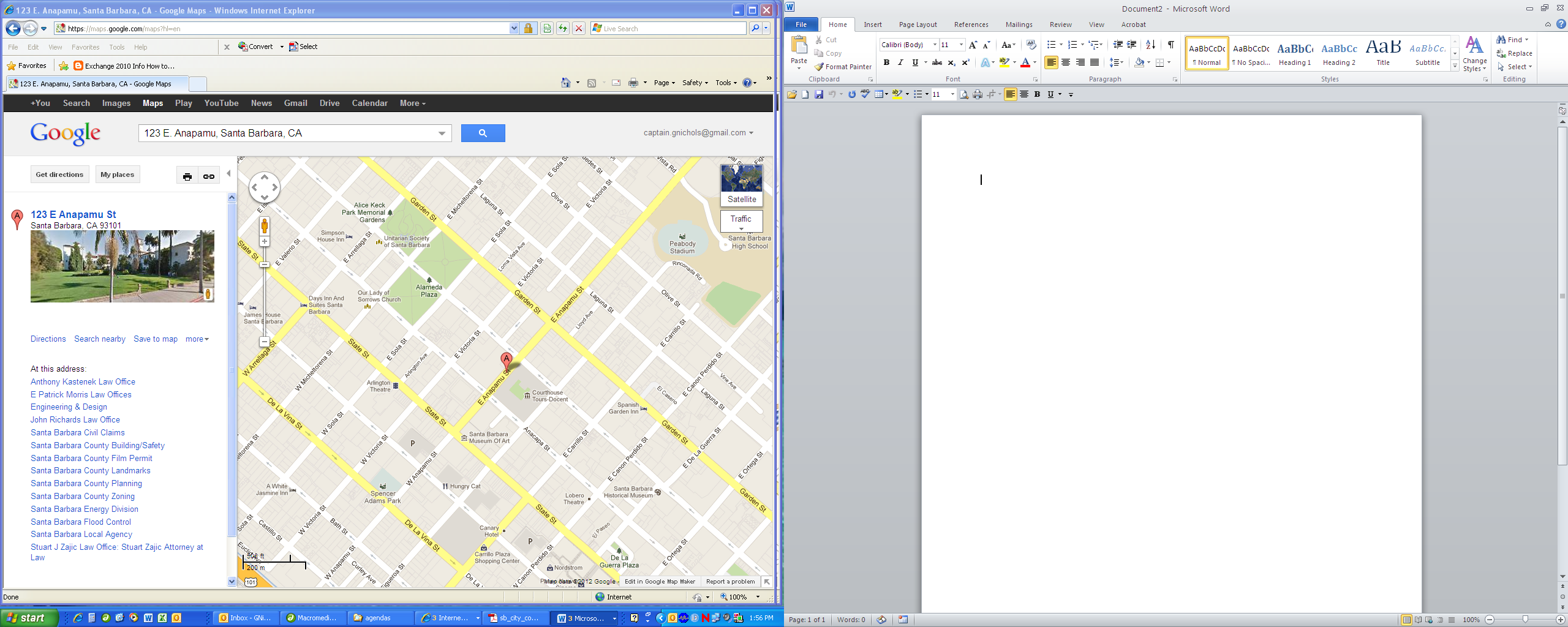This screenshot has height=627, width=1568.
Task: Click Grow Font icon in Word ribbon
Action: click(x=973, y=45)
